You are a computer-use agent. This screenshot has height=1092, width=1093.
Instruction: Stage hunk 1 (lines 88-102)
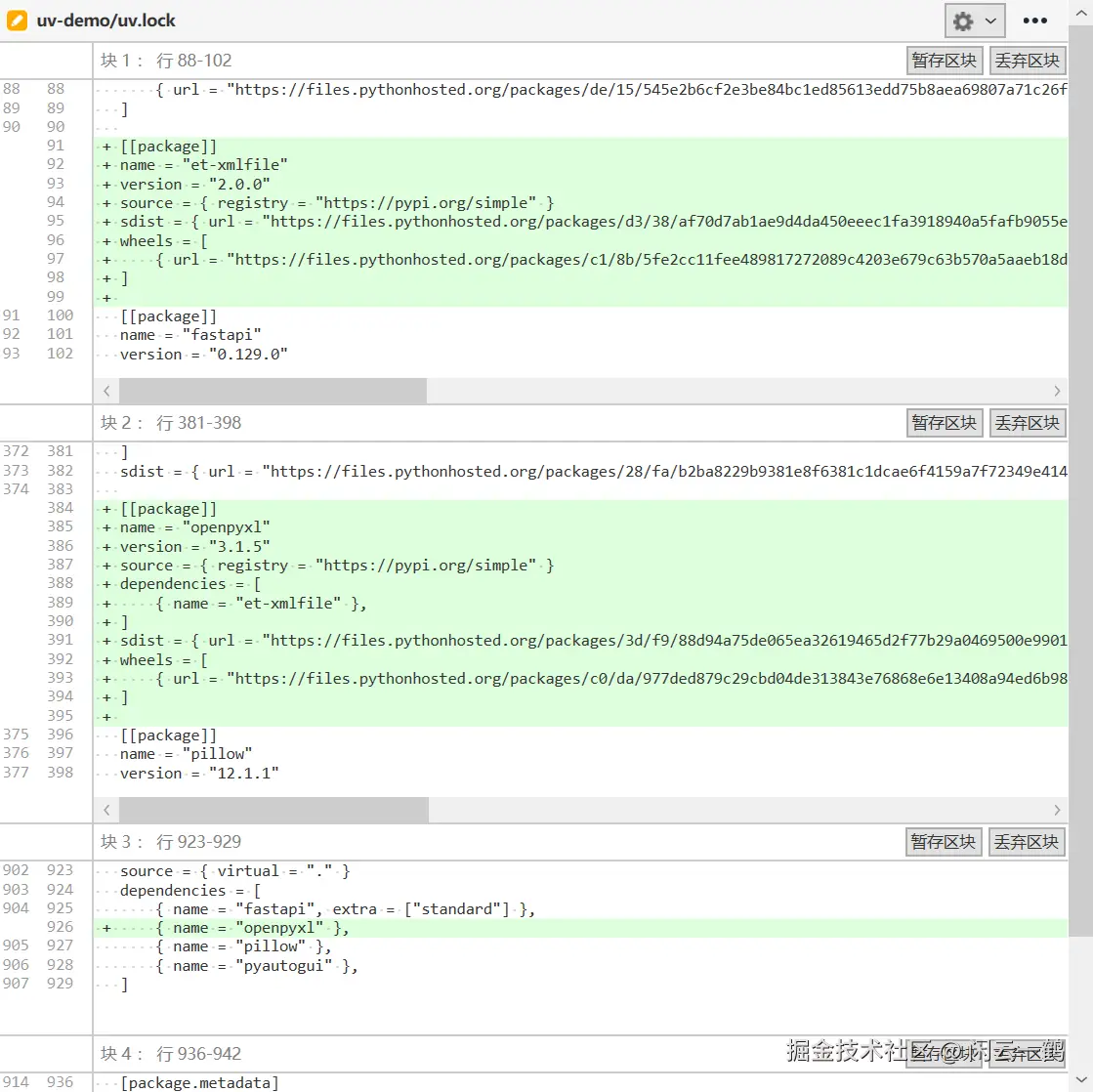click(x=944, y=61)
